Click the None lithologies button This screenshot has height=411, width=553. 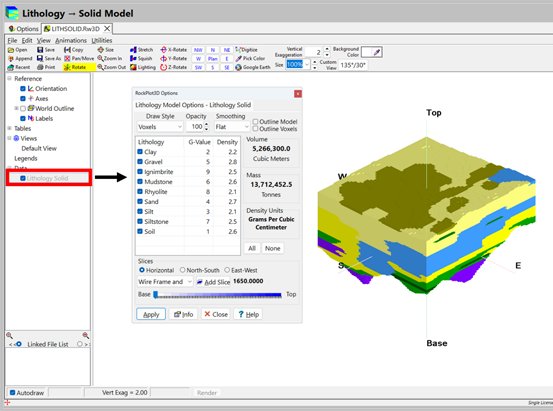273,248
